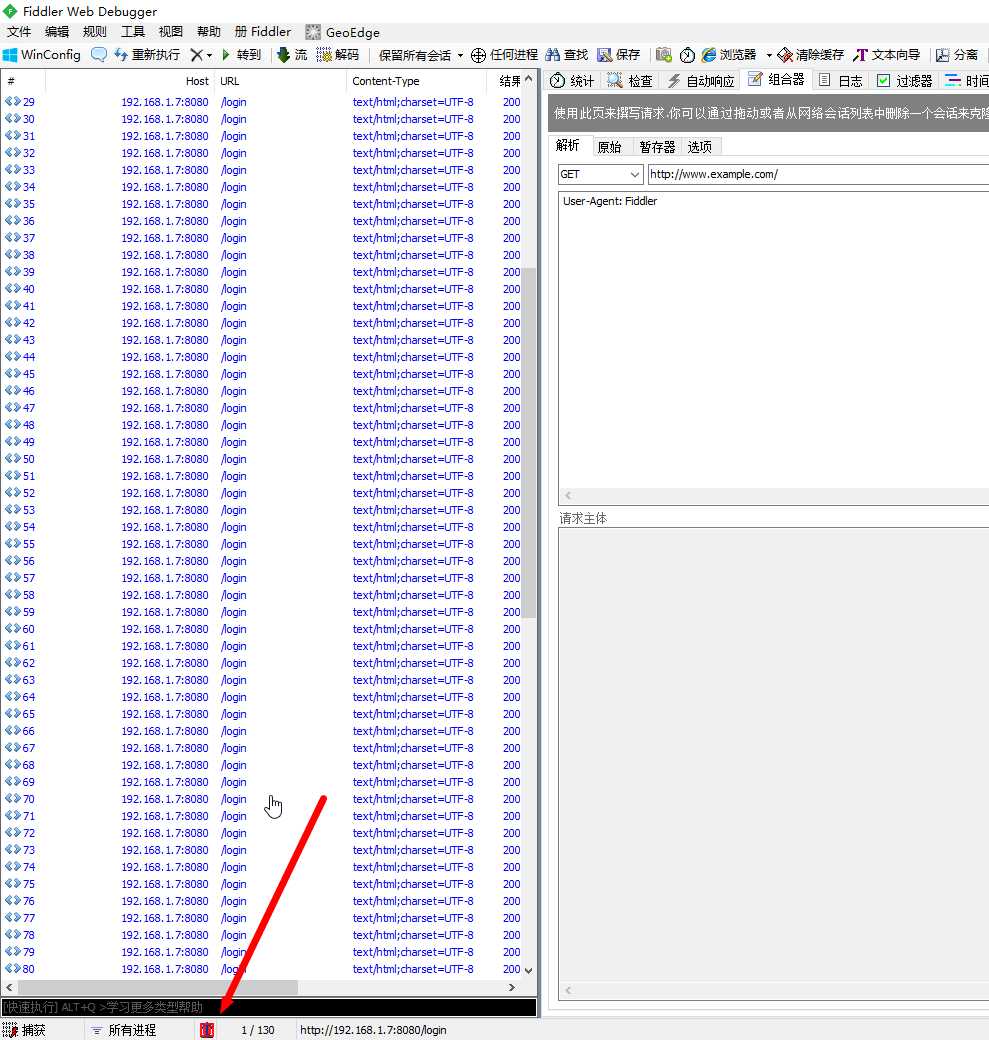The width and height of the screenshot is (989, 1040).
Task: Open the 视图 menu
Action: click(x=170, y=31)
